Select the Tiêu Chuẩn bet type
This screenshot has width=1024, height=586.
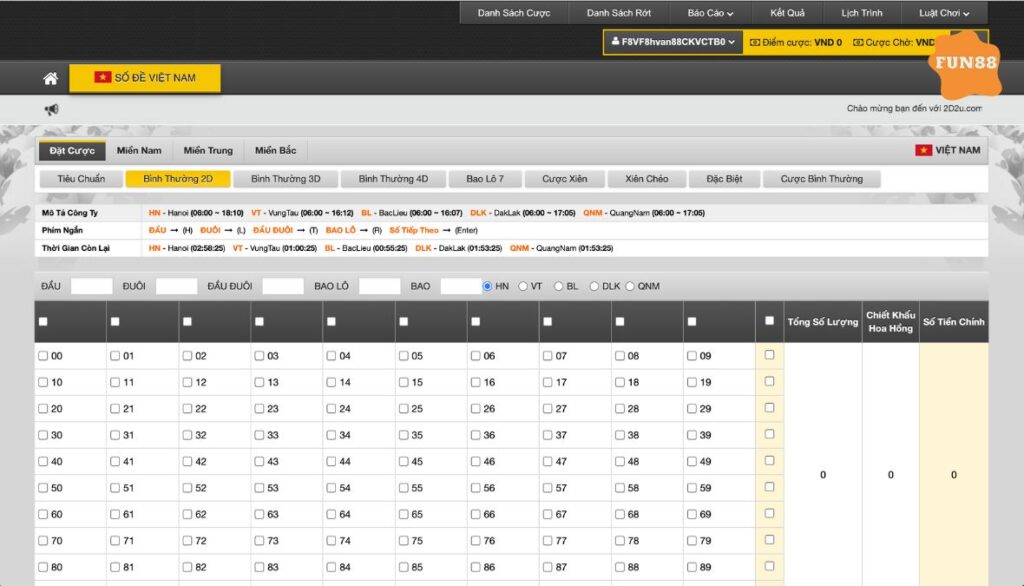tap(81, 179)
